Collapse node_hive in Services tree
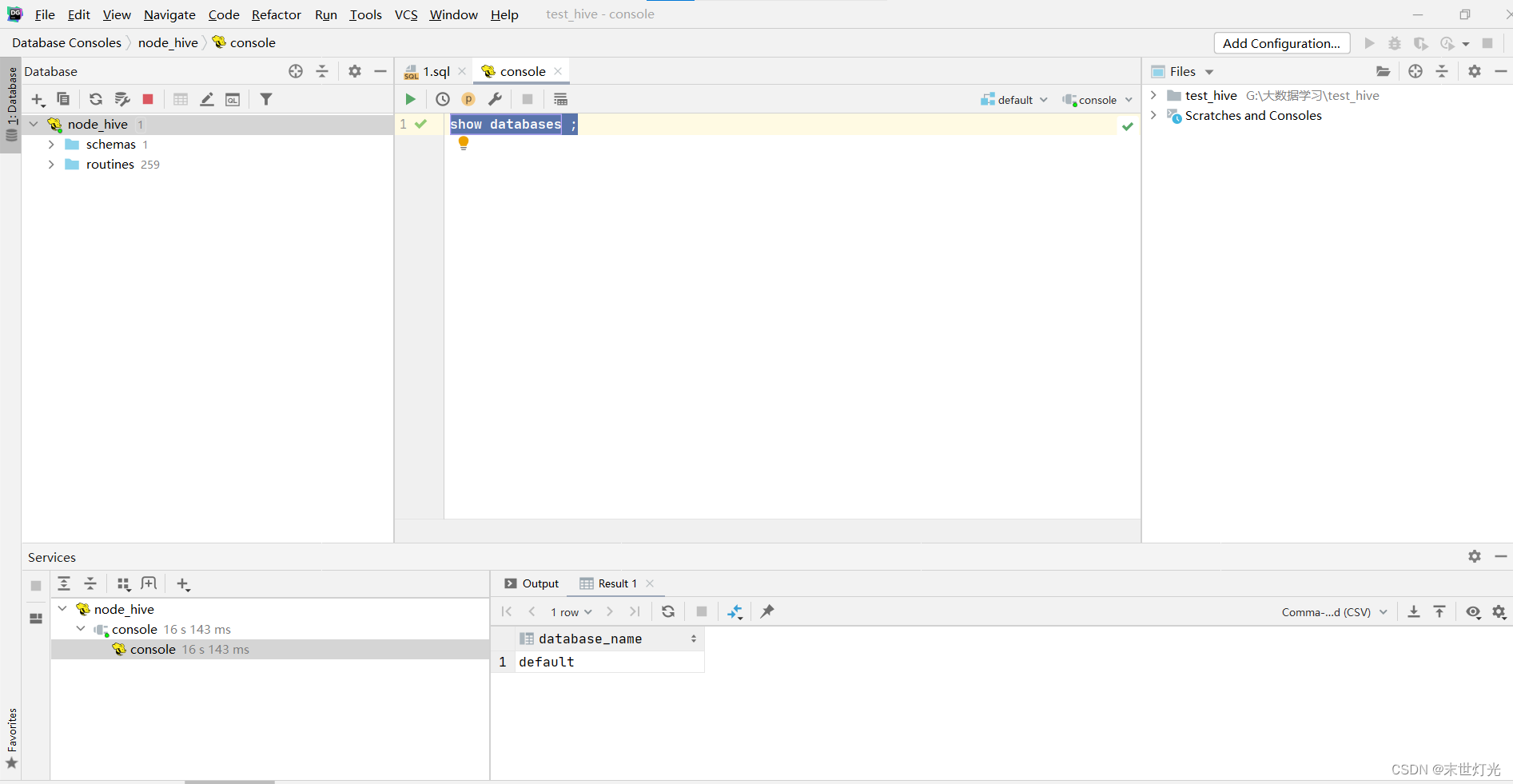Screen dimensions: 1513x784 coord(62,609)
